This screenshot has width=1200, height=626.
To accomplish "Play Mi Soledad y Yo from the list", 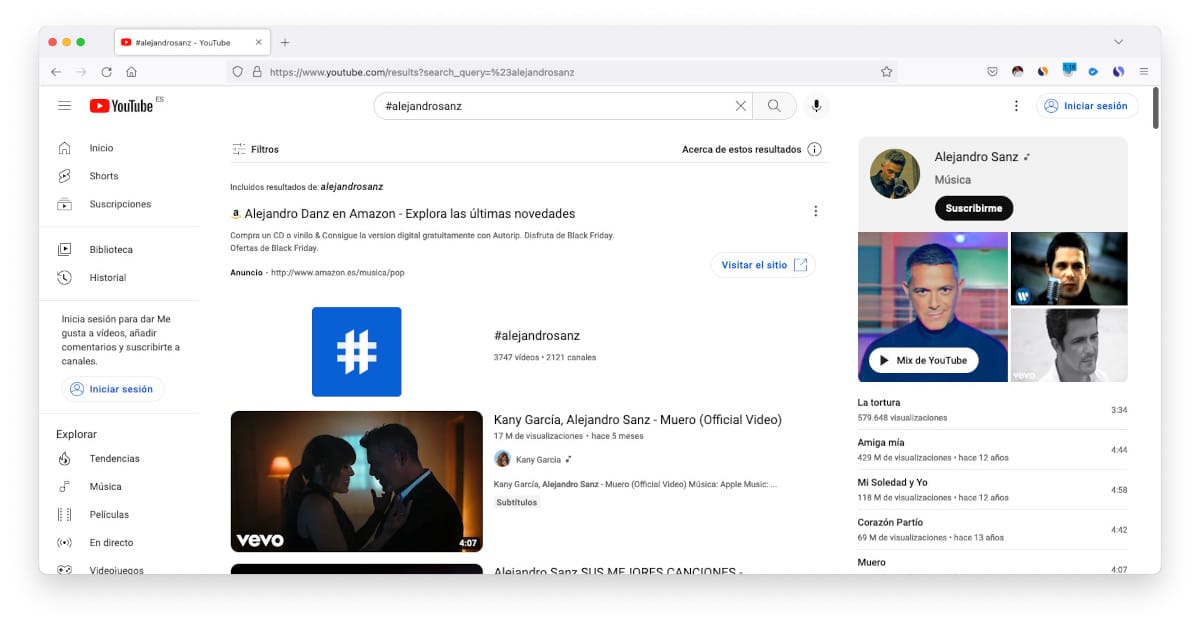I will coord(992,490).
